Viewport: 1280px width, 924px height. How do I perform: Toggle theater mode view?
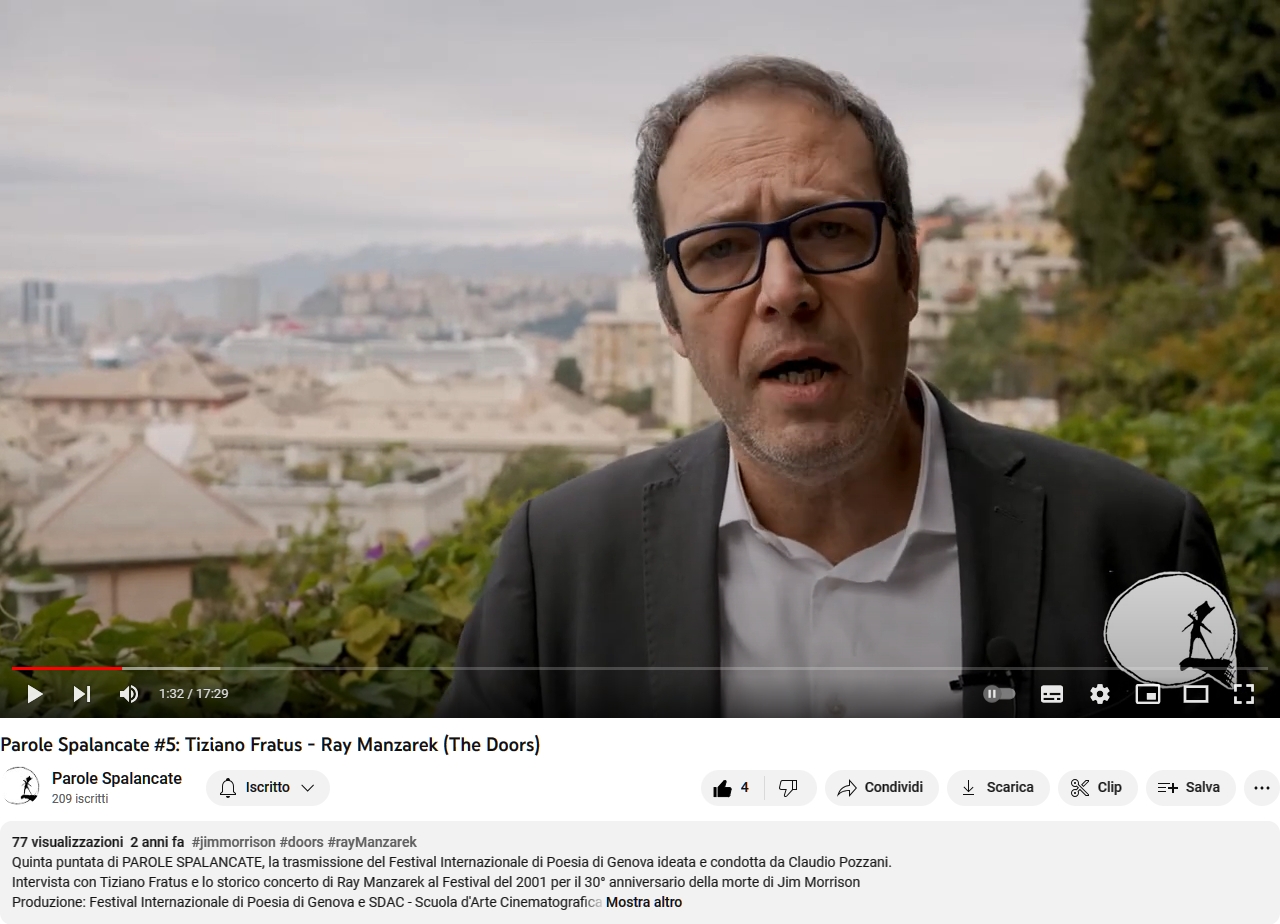click(1196, 693)
